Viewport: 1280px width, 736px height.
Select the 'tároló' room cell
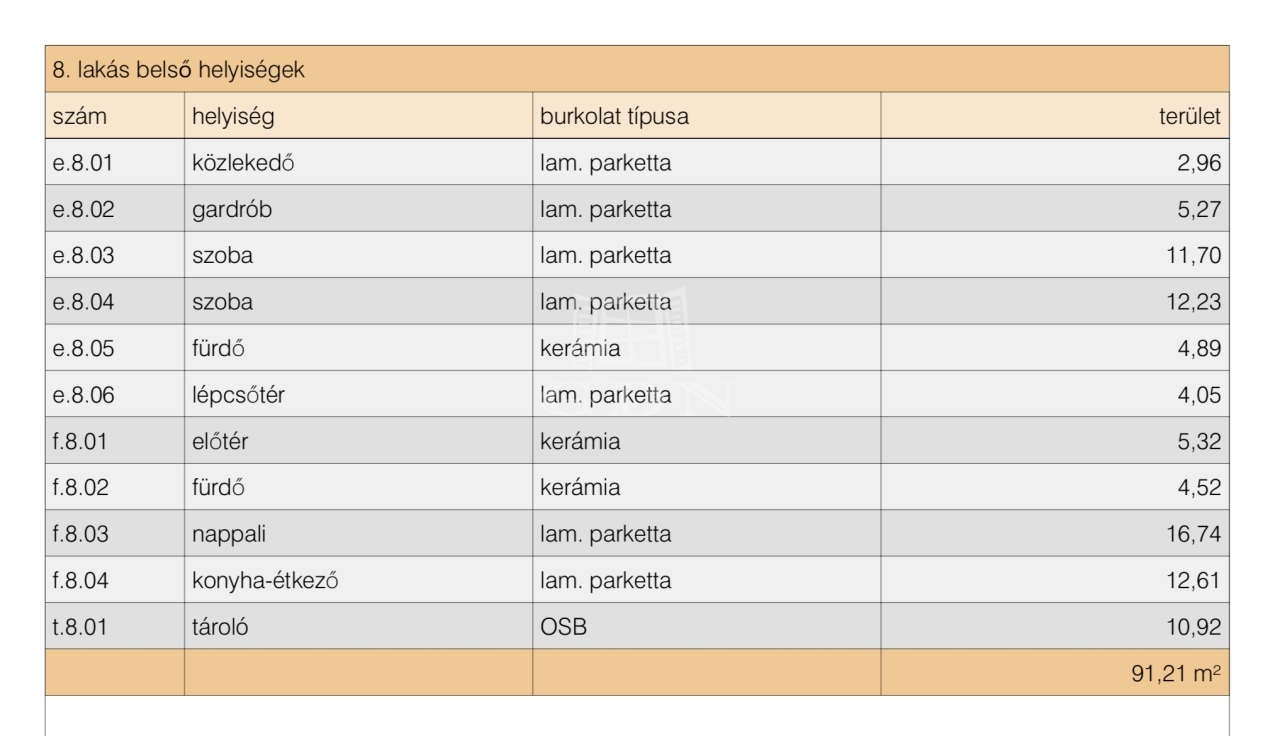(358, 626)
